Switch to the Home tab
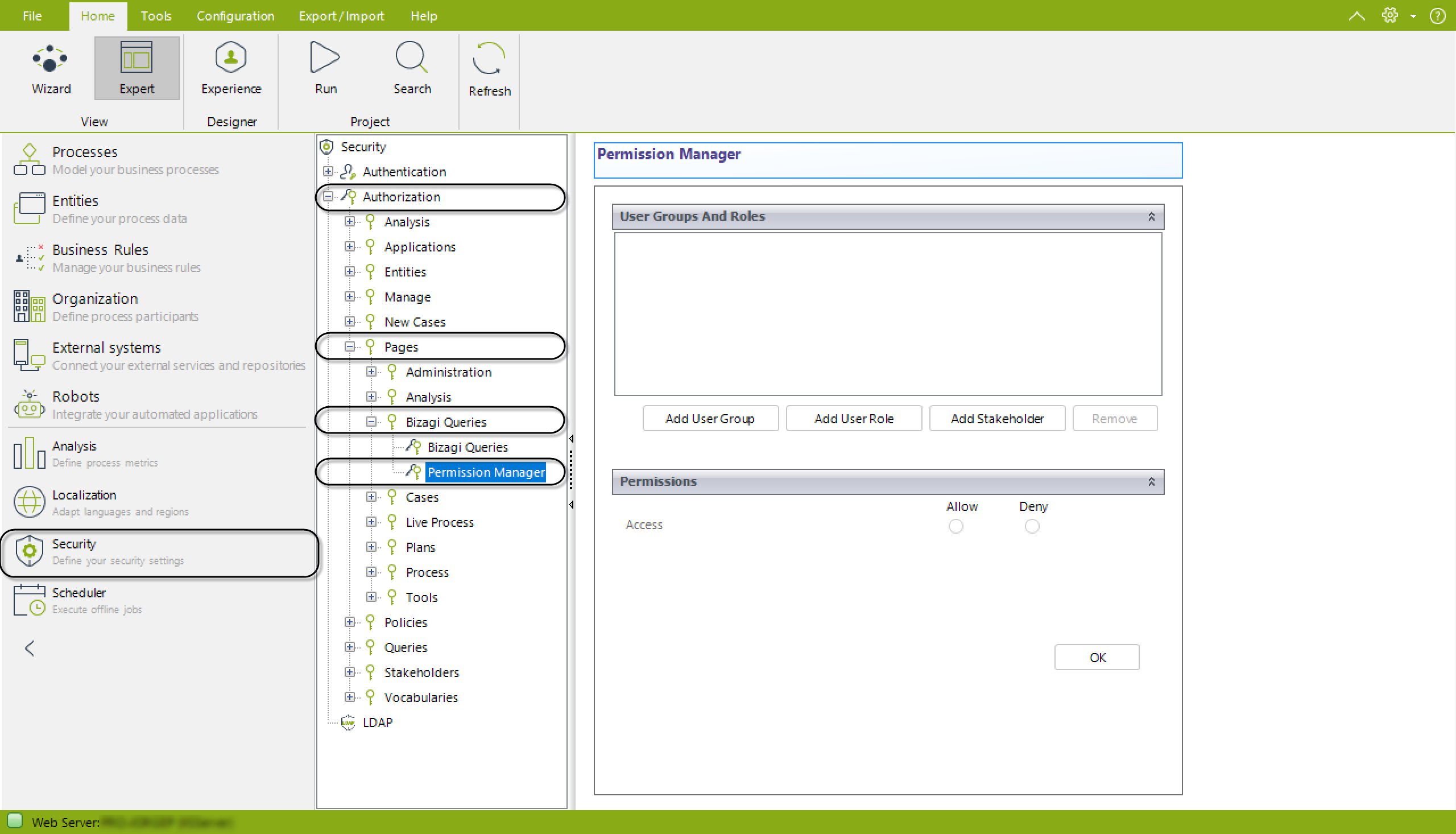Screen dimensions: 1456x834 pyautogui.click(x=97, y=15)
